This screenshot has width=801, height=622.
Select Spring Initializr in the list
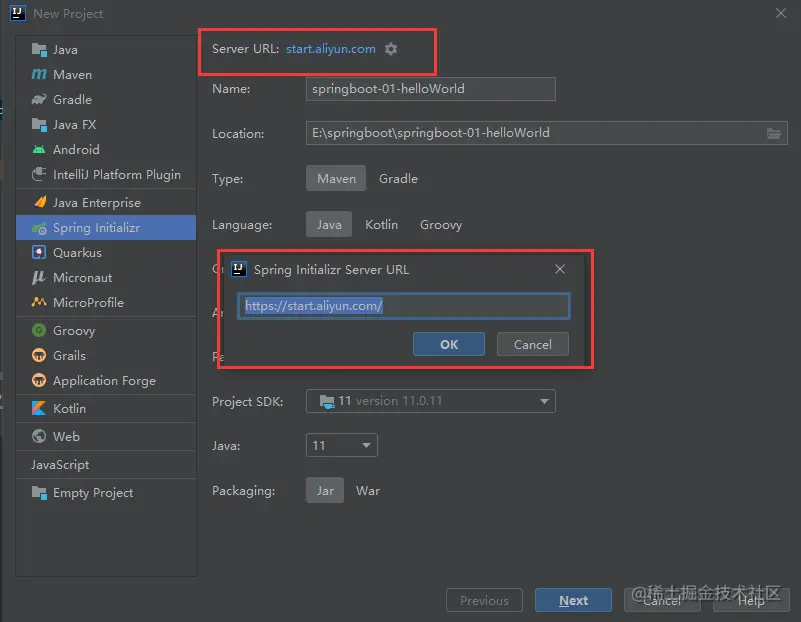pos(106,228)
